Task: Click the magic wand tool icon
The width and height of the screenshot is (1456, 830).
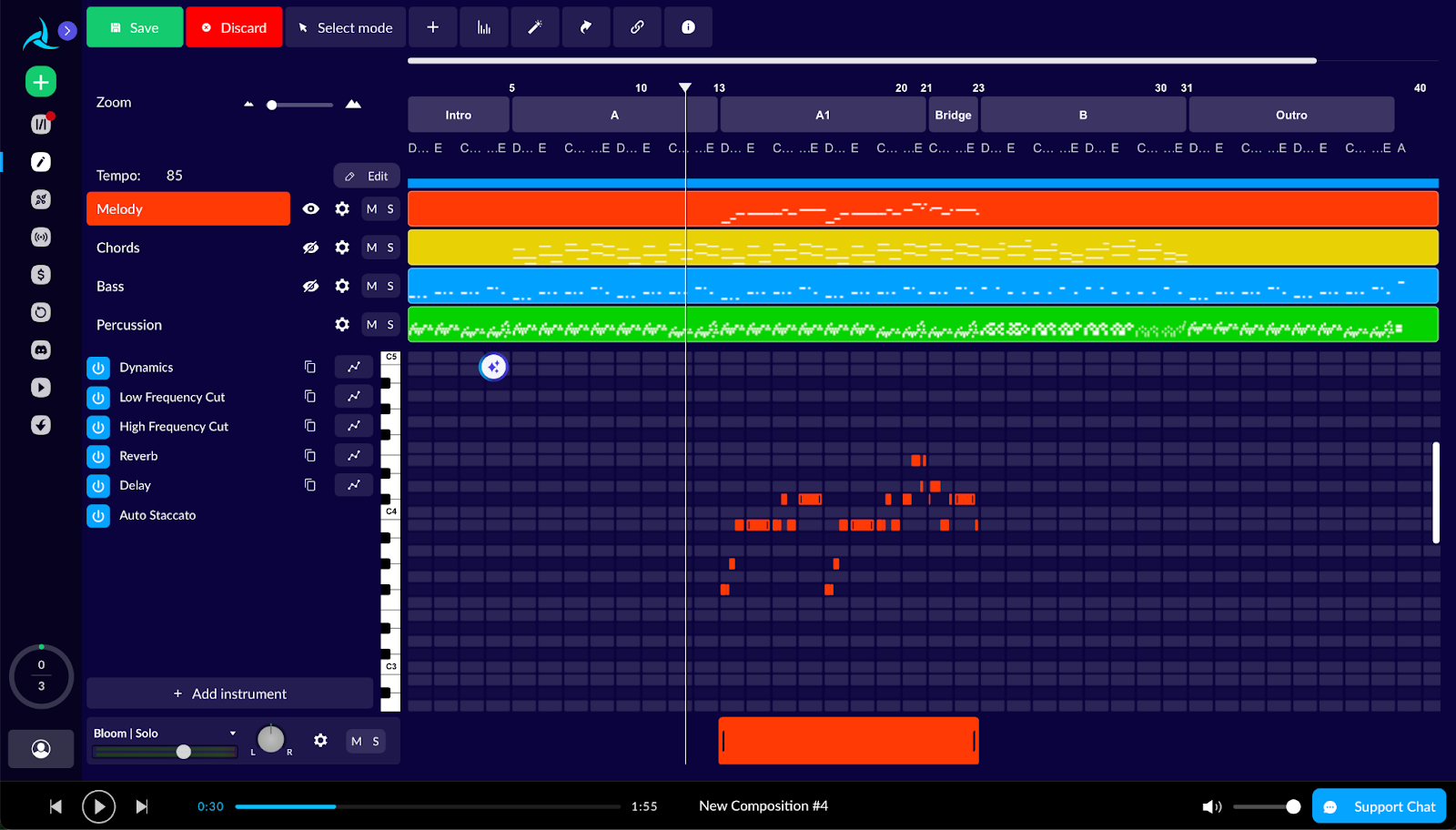Action: click(x=535, y=27)
